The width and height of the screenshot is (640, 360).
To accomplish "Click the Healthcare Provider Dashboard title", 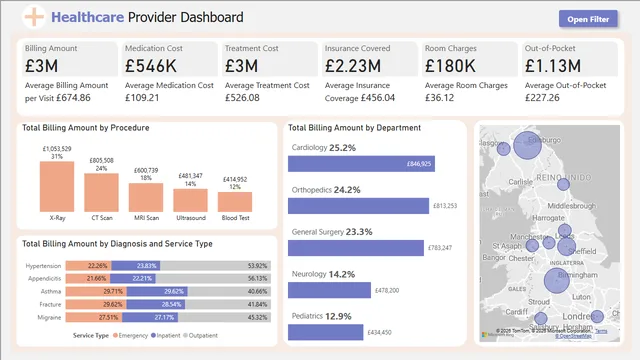I will 147,17.
